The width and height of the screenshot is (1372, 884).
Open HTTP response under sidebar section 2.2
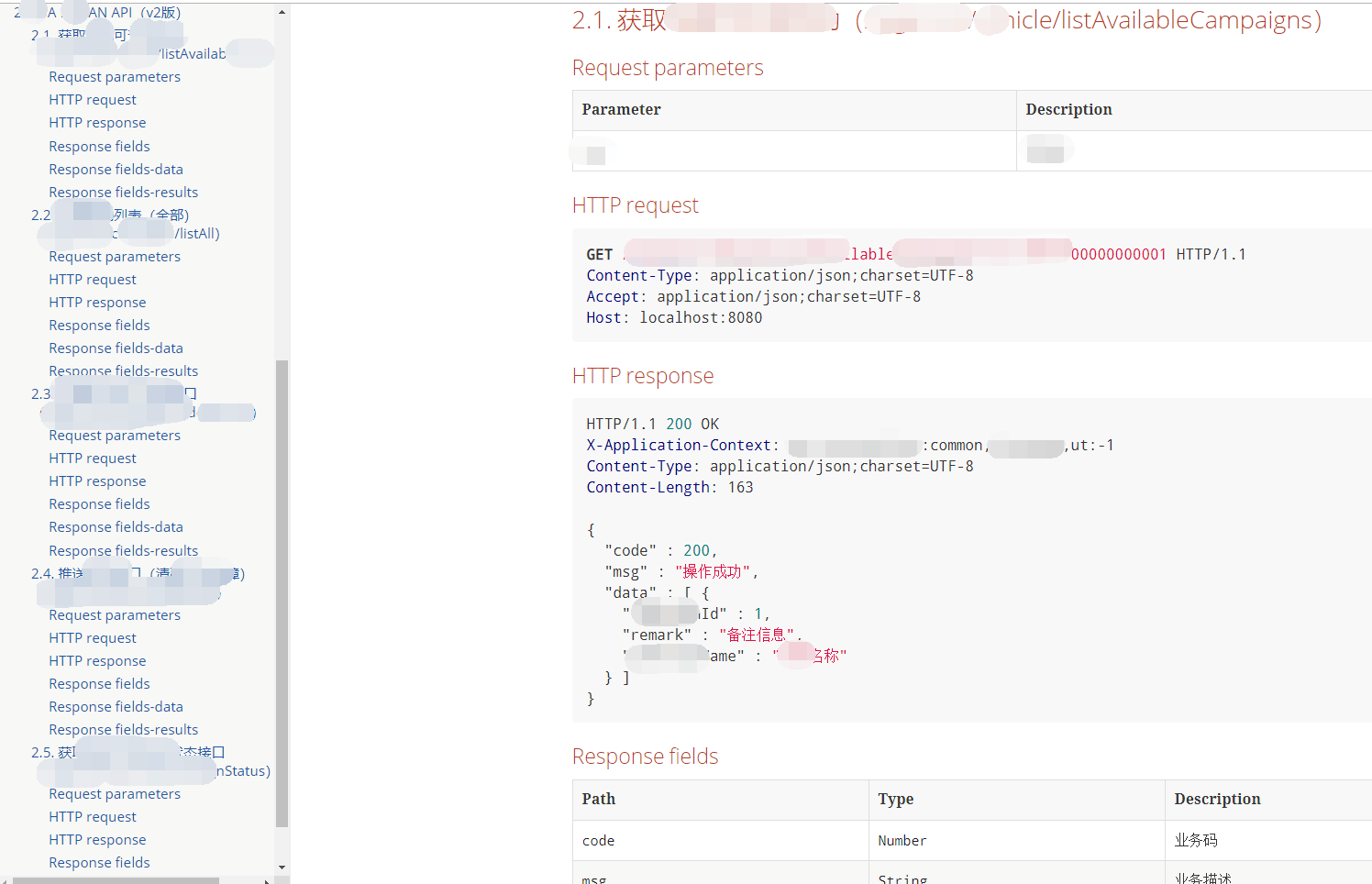[x=97, y=303]
